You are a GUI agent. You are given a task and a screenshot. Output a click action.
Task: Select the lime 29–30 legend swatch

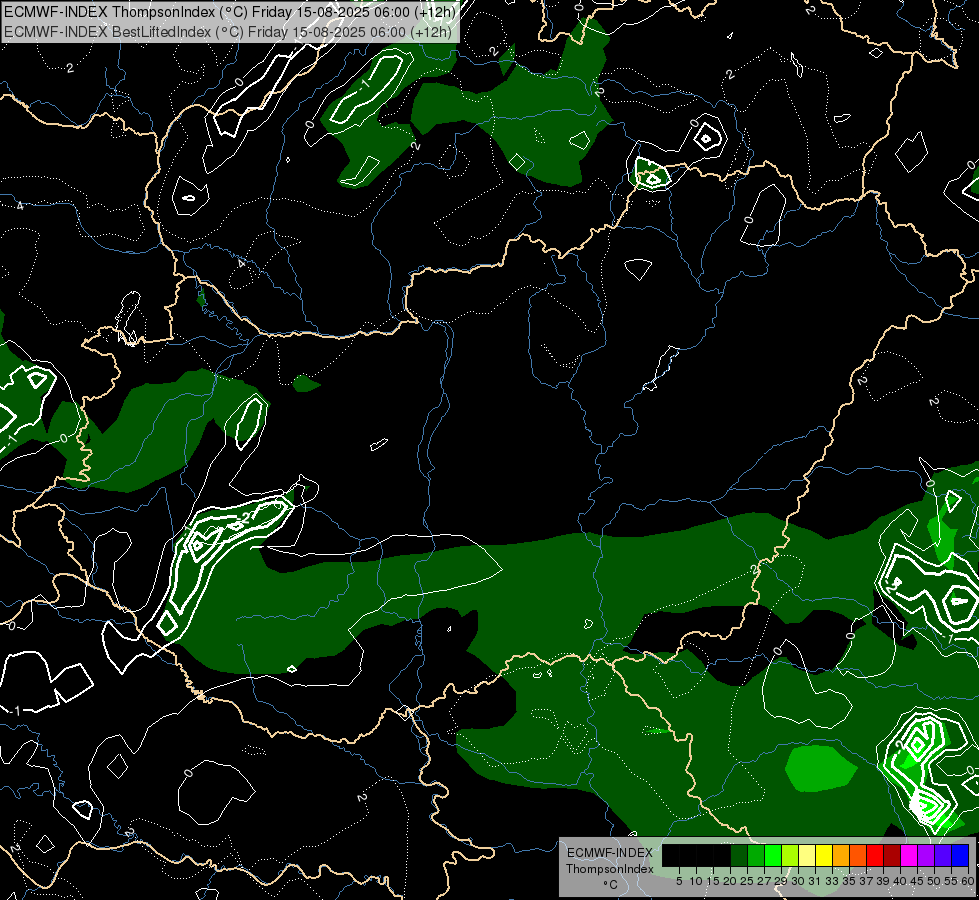click(790, 855)
